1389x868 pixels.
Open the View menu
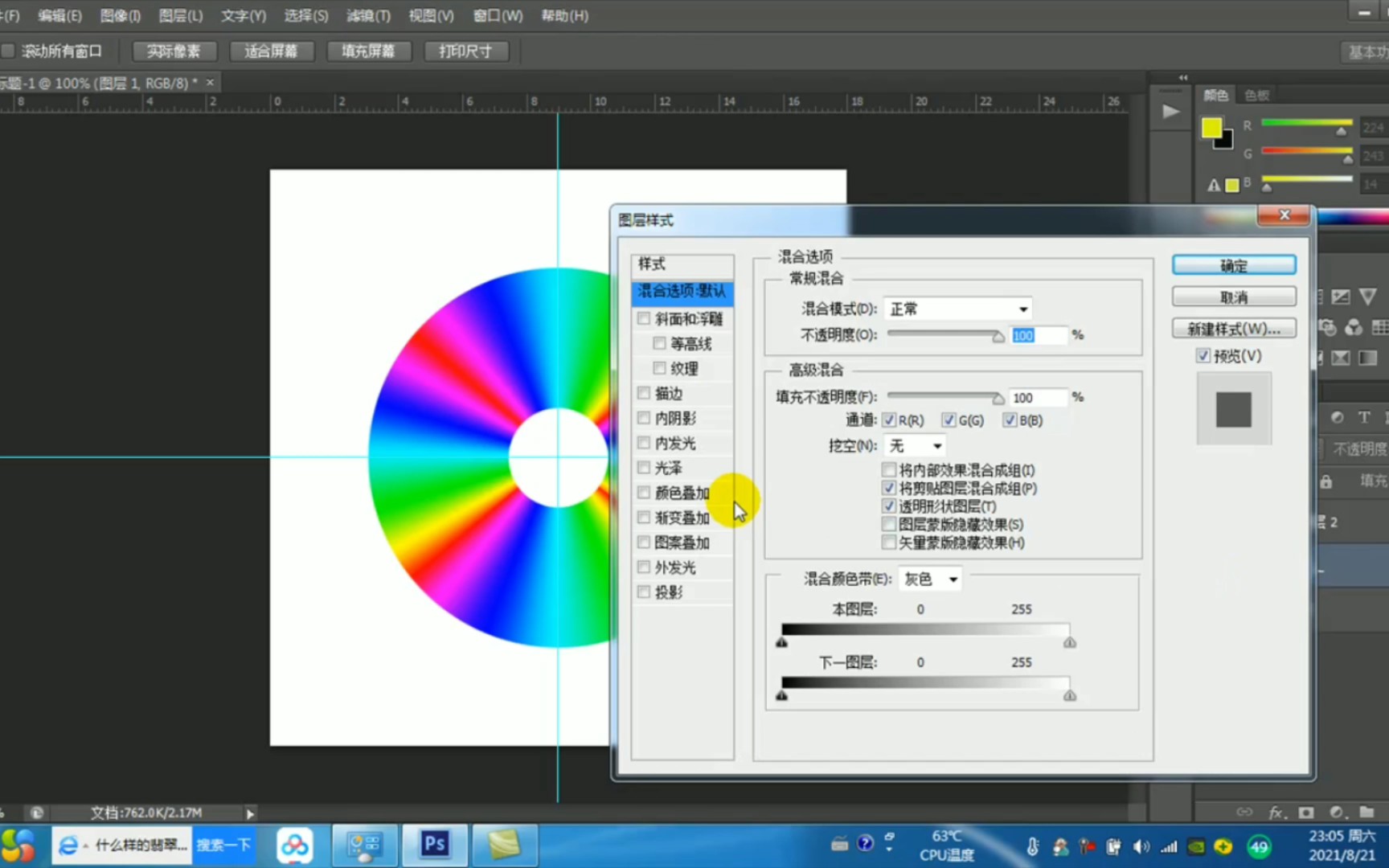(x=431, y=15)
